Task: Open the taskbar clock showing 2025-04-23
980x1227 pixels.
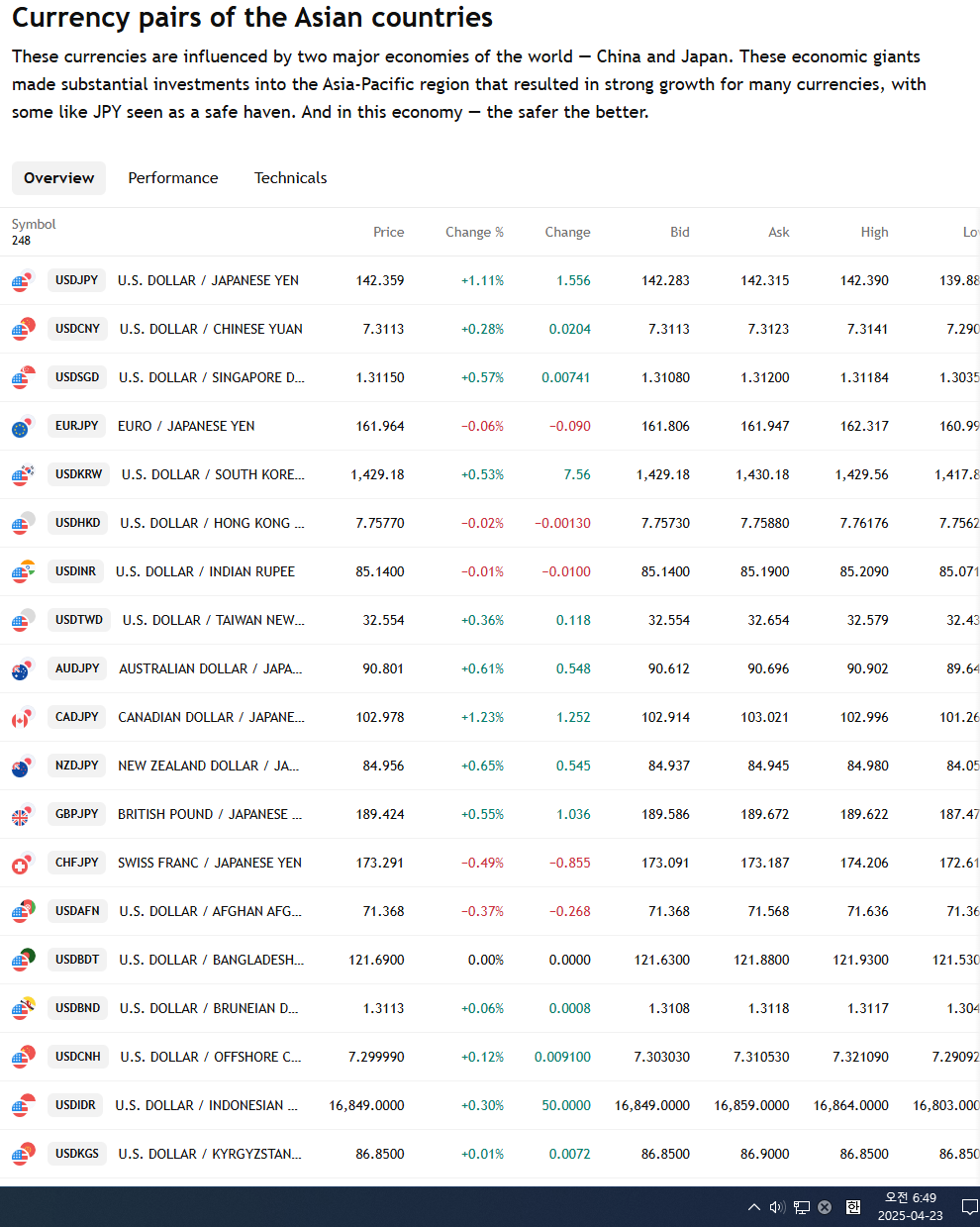Action: tap(911, 1206)
